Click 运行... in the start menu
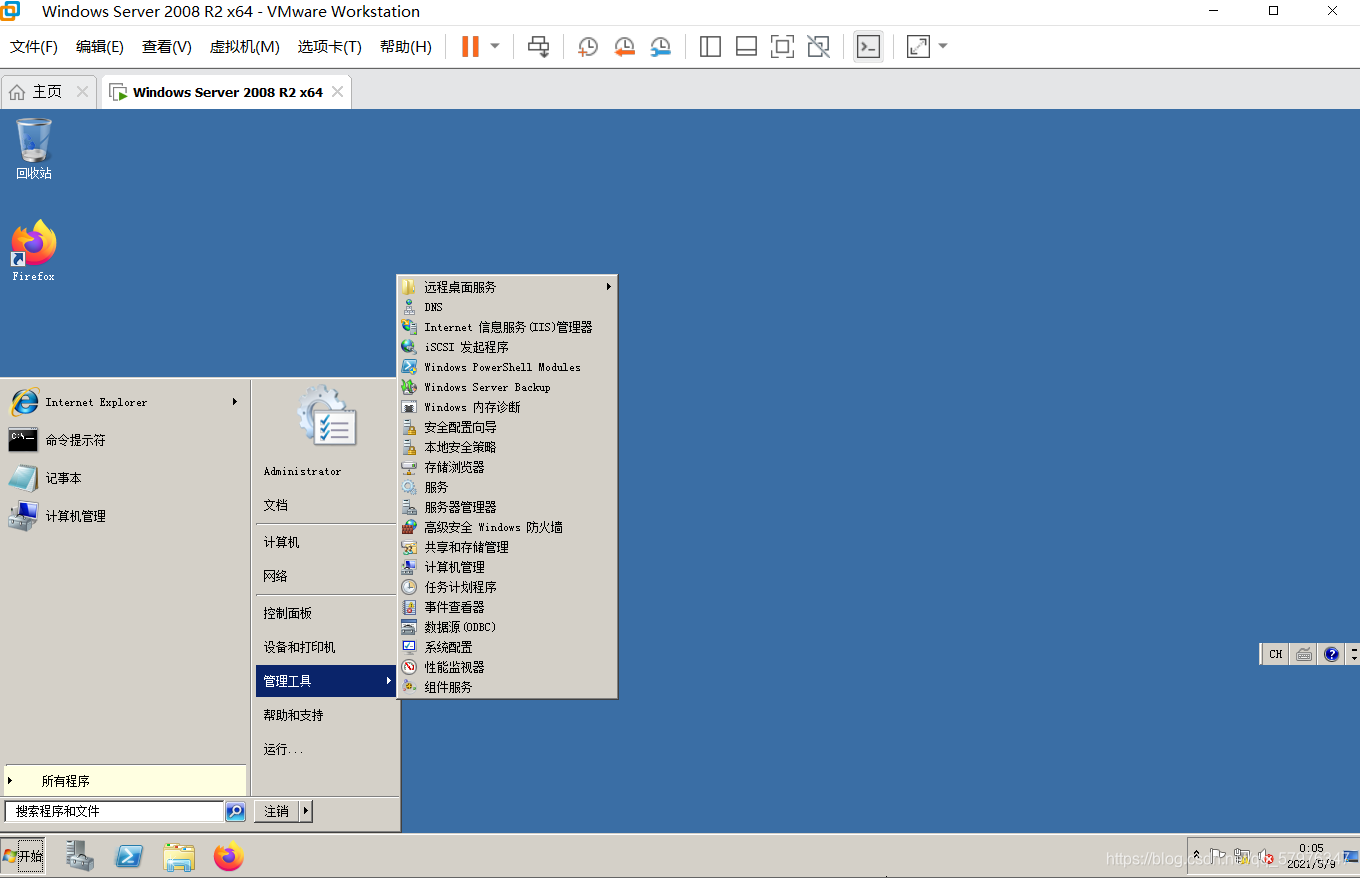Image resolution: width=1360 pixels, height=878 pixels. tap(283, 749)
